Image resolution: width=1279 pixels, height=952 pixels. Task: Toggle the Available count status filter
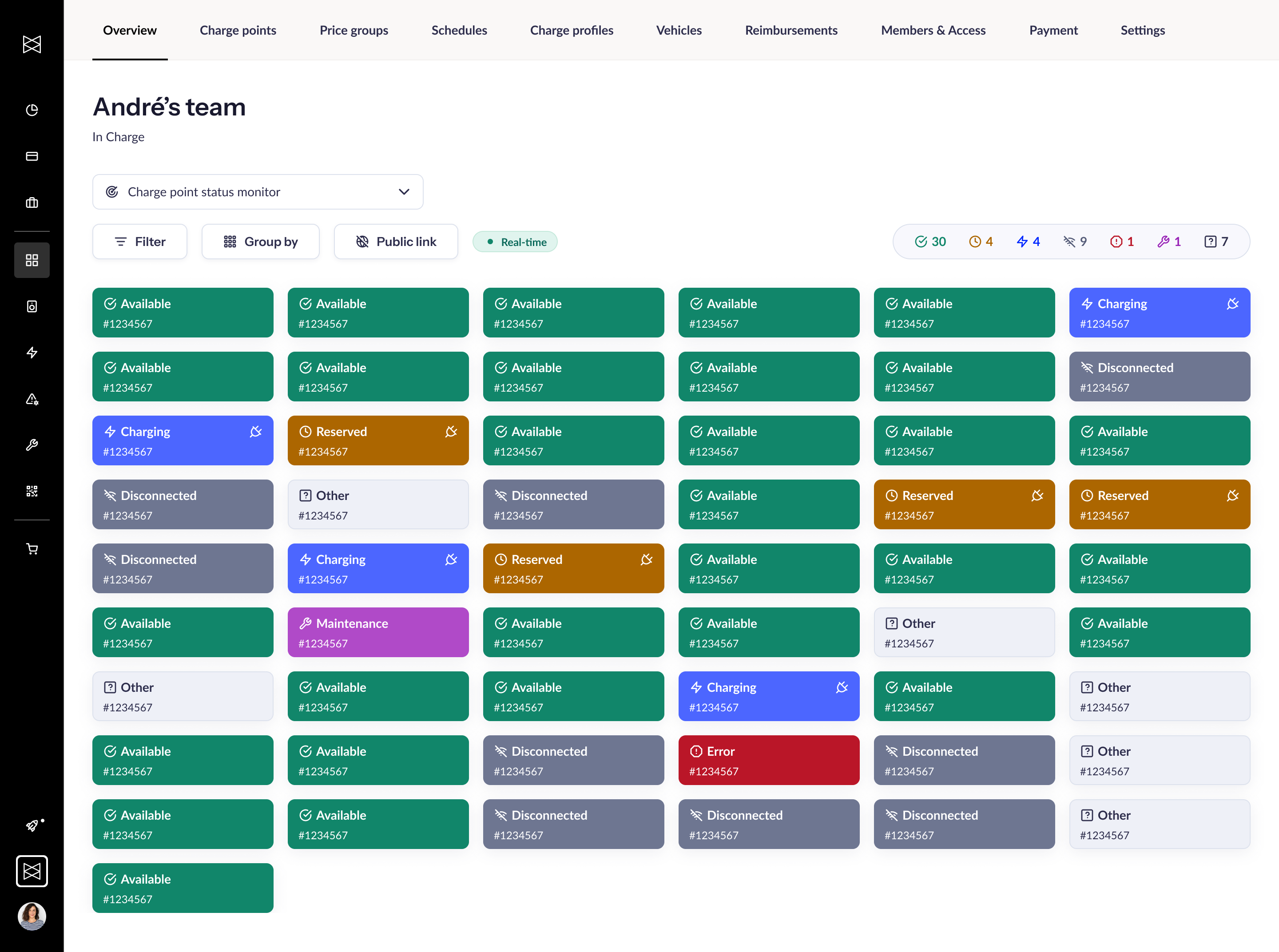tap(929, 242)
